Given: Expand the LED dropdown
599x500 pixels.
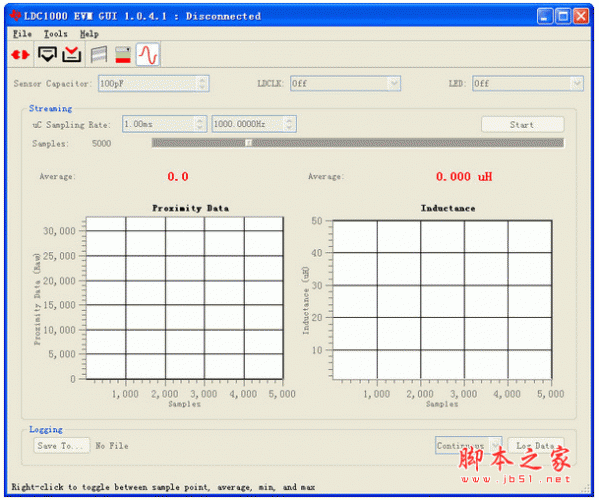Looking at the screenshot, I should tap(576, 83).
